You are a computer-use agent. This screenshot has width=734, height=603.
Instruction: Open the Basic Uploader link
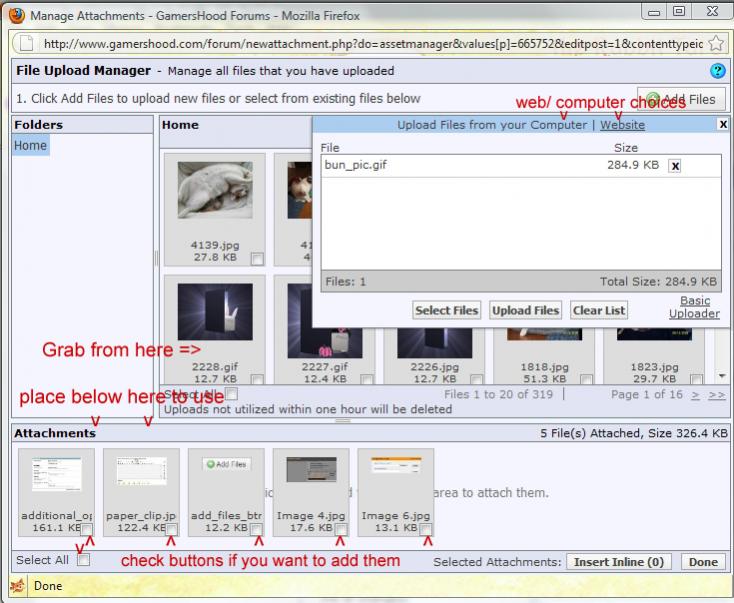click(694, 307)
